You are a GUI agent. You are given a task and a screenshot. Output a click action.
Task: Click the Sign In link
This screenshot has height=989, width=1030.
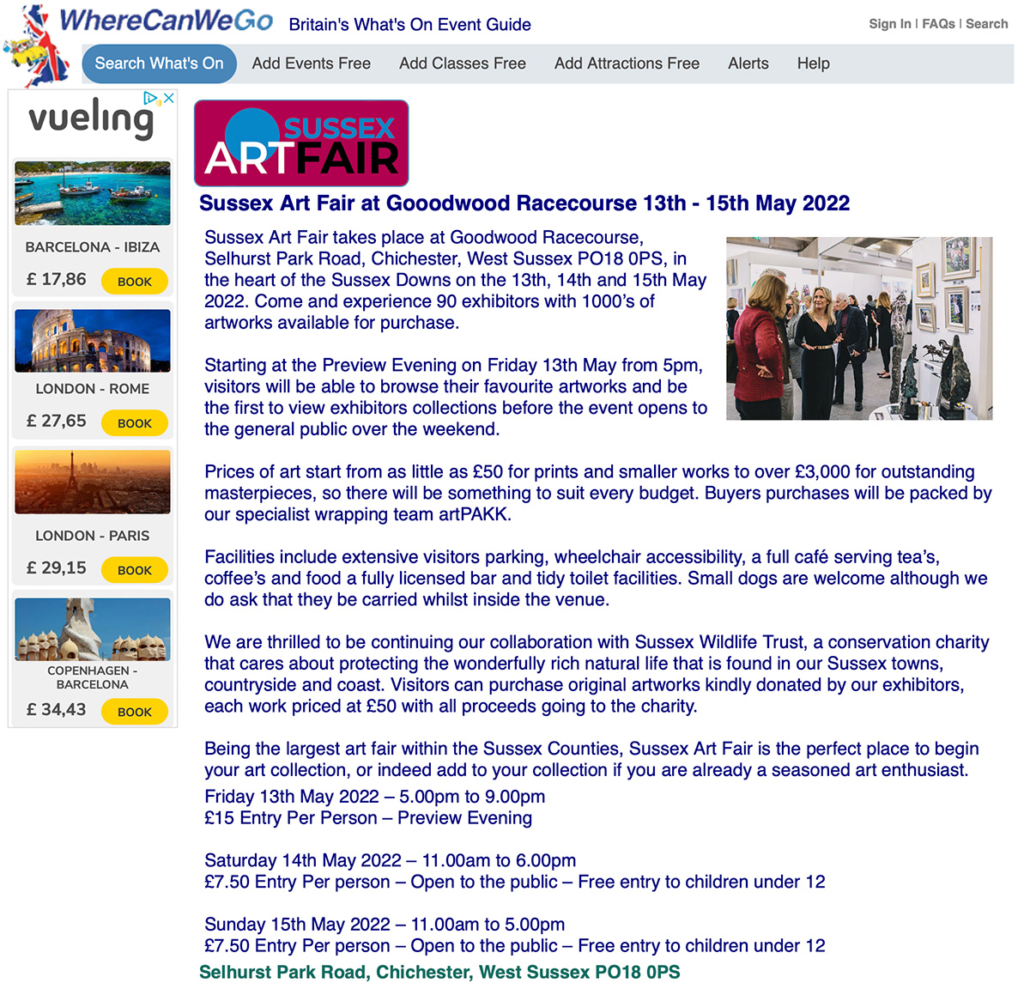click(x=889, y=24)
